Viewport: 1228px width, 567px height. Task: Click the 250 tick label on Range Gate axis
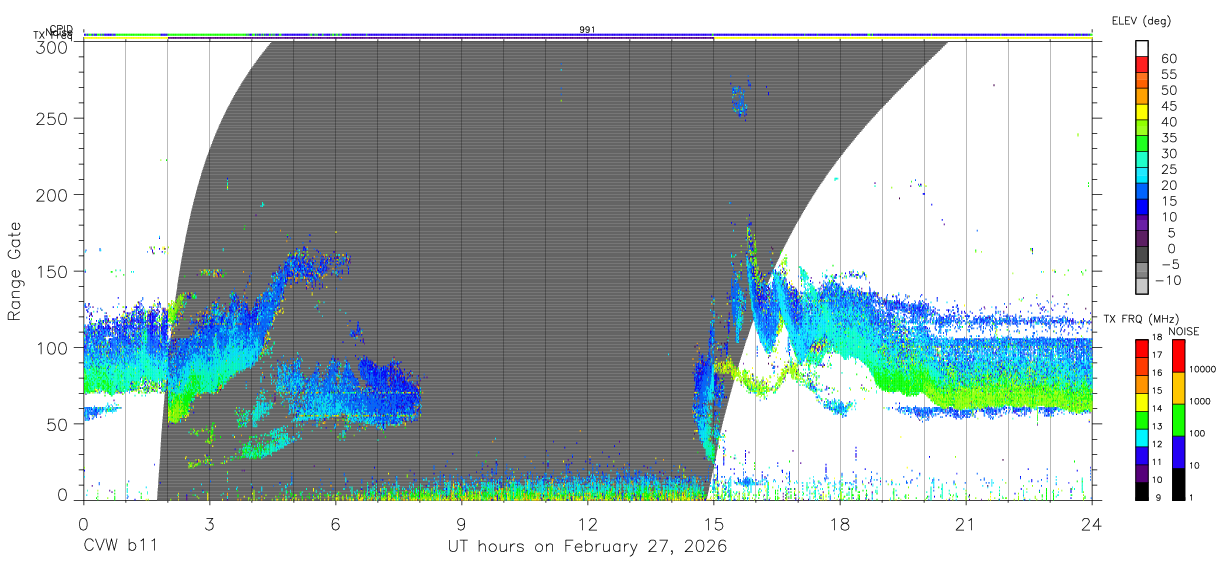[52, 118]
